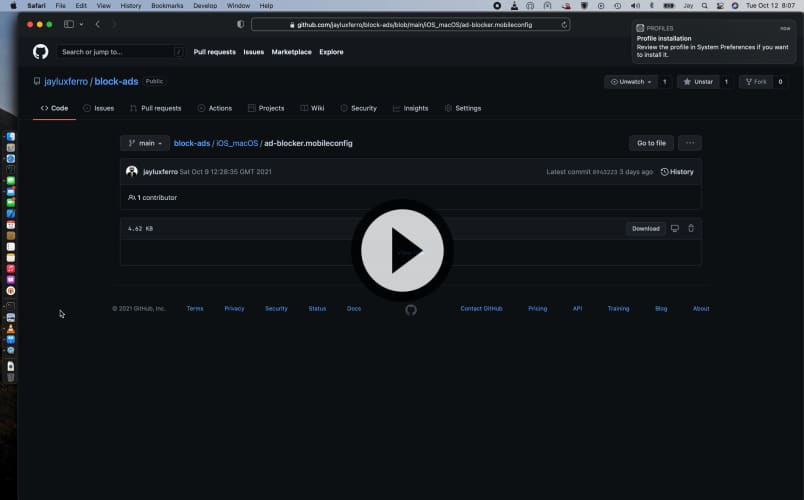This screenshot has height=500, width=804.
Task: Open Issues in the GitHub header
Action: click(253, 52)
